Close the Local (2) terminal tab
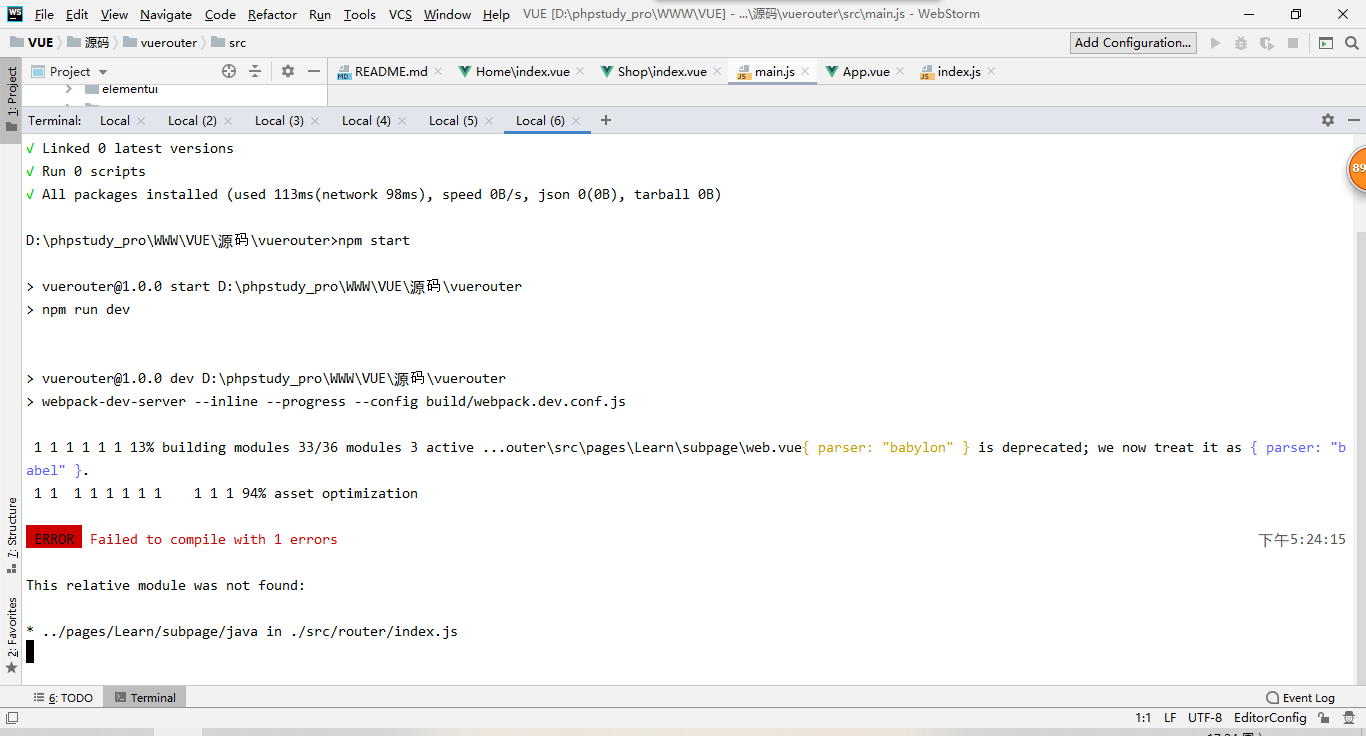Image resolution: width=1366 pixels, height=736 pixels. [x=228, y=121]
